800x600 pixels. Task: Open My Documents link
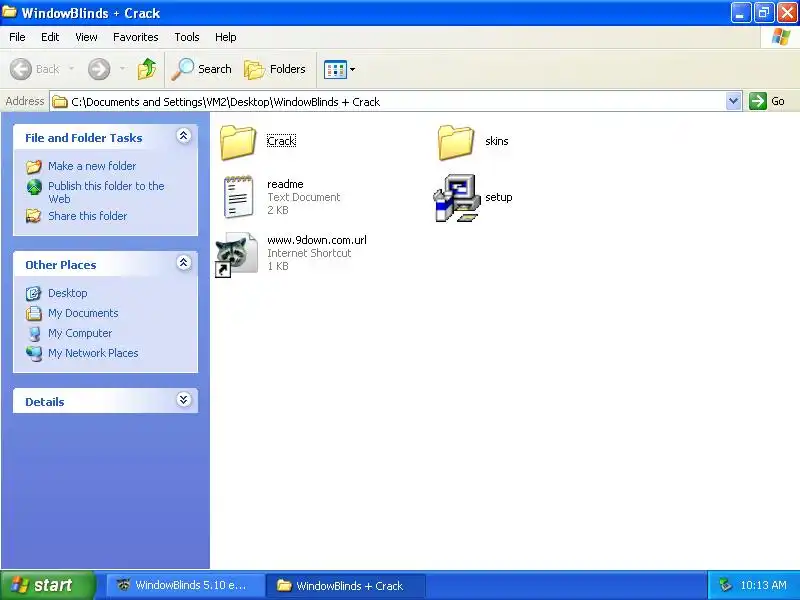tap(83, 313)
